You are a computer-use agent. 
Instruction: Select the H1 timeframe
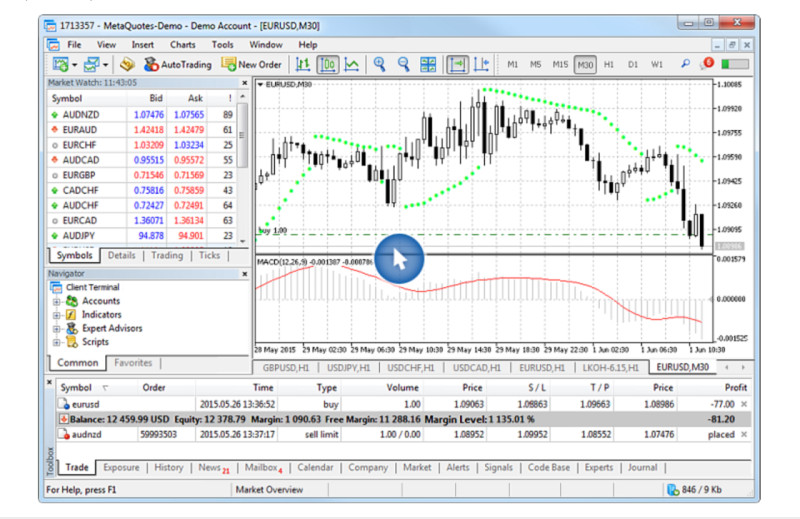[x=609, y=65]
